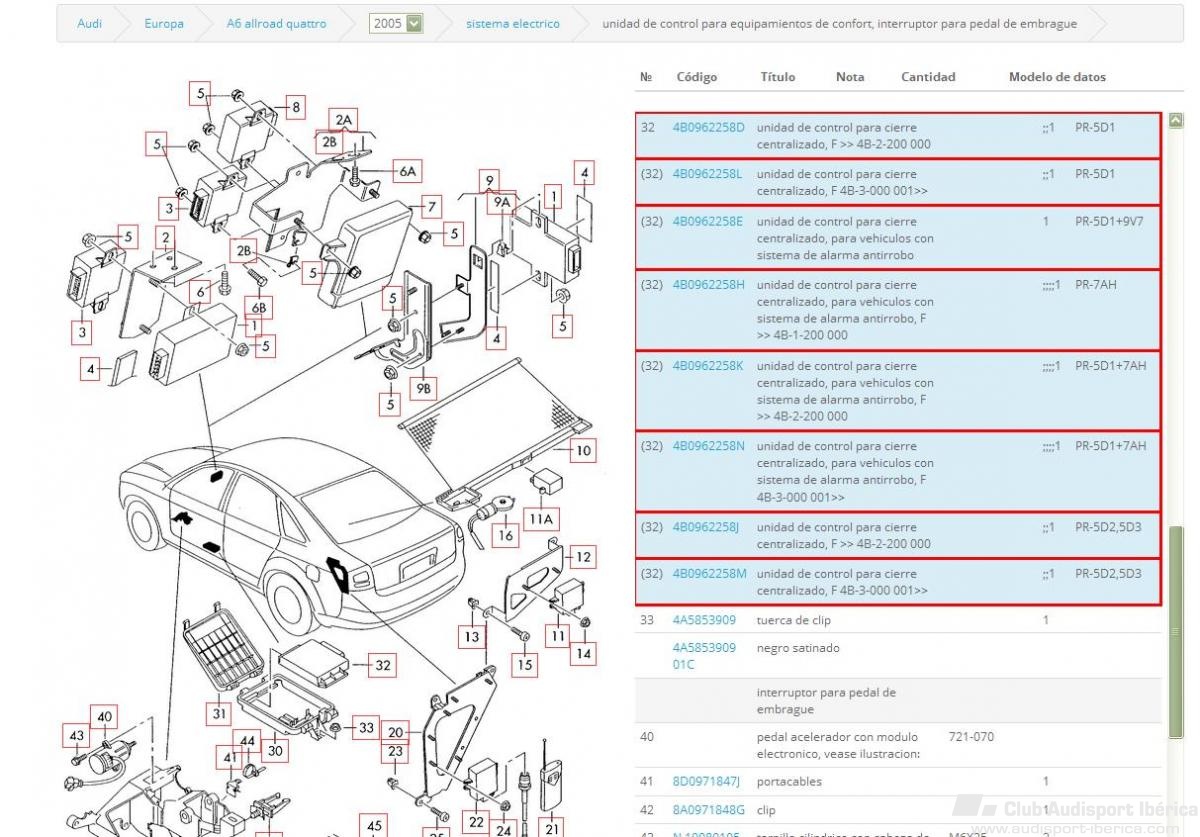Open part code 4B0962258N
The image size is (1200, 837).
[x=708, y=446]
